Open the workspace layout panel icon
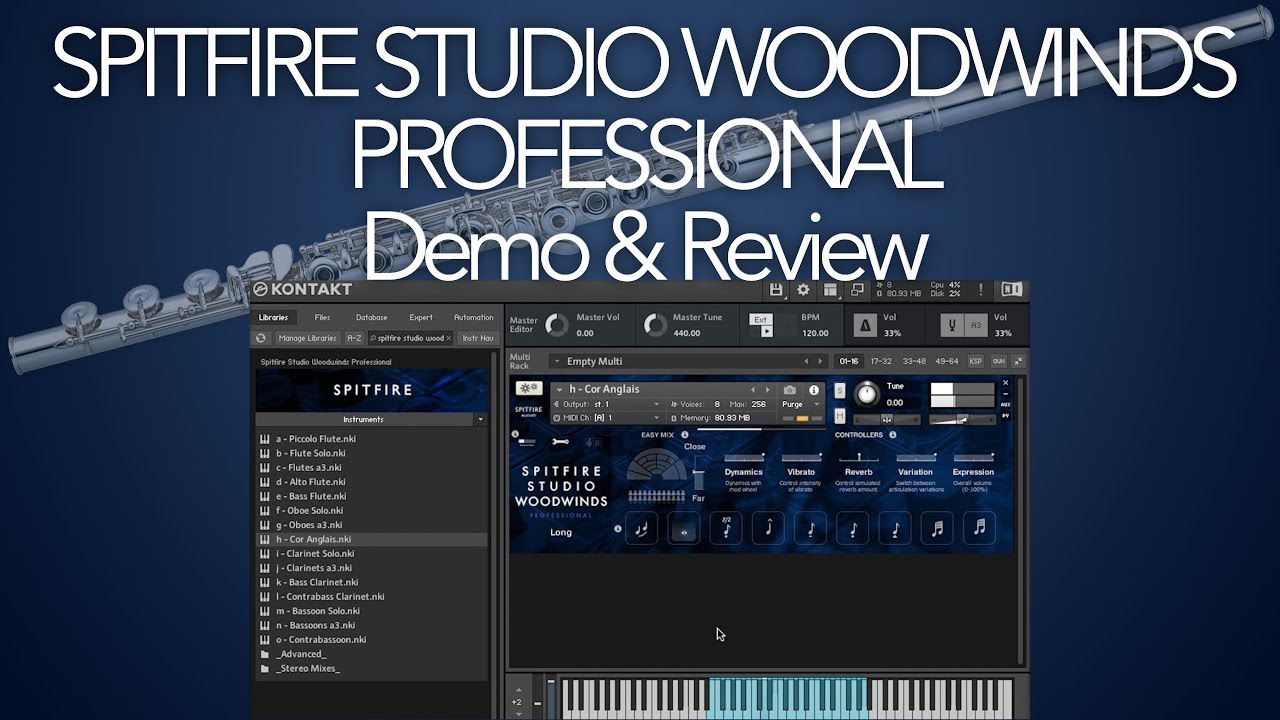This screenshot has width=1280, height=720. 830,290
